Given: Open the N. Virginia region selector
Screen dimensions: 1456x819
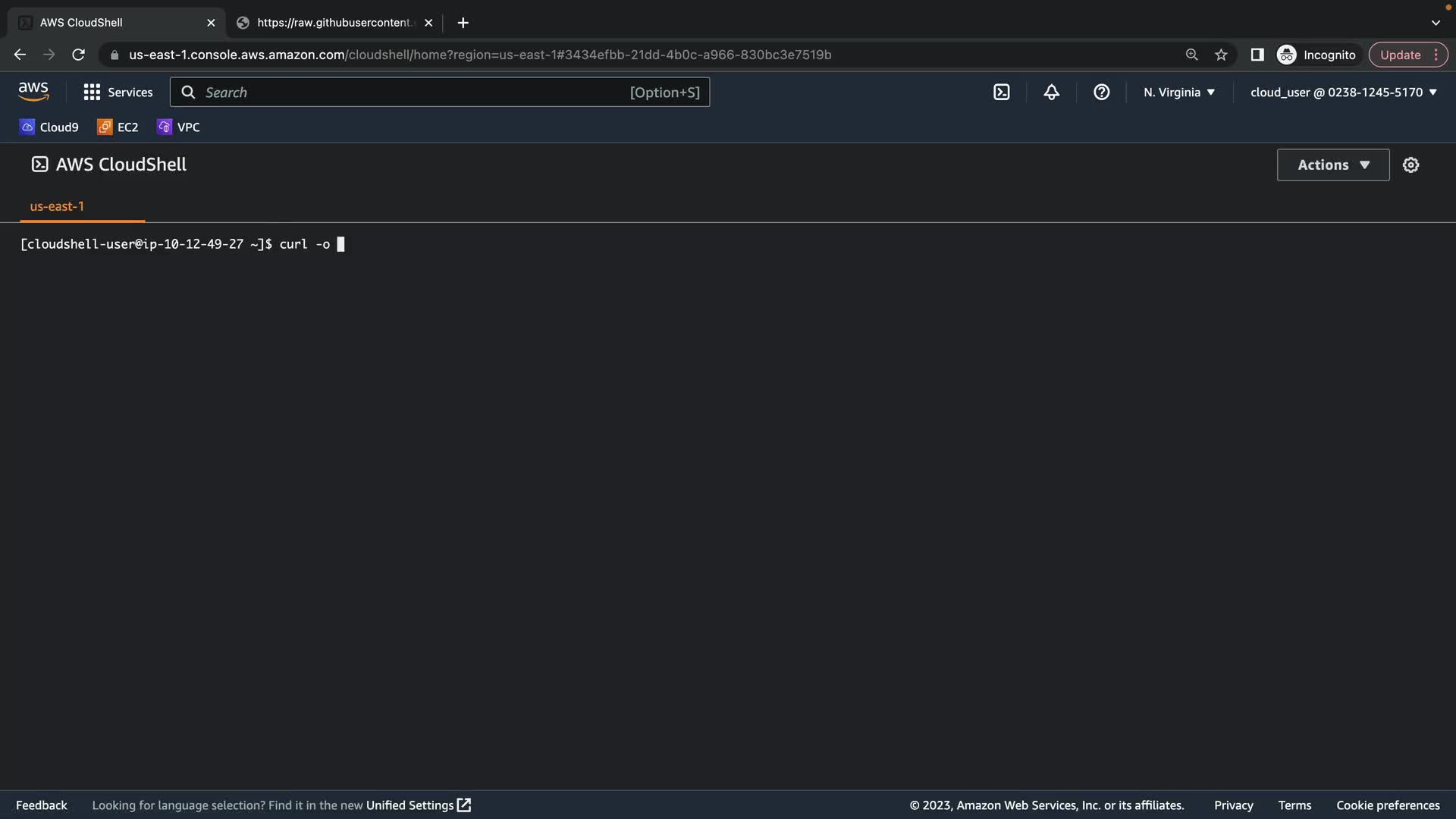Looking at the screenshot, I should [x=1178, y=93].
